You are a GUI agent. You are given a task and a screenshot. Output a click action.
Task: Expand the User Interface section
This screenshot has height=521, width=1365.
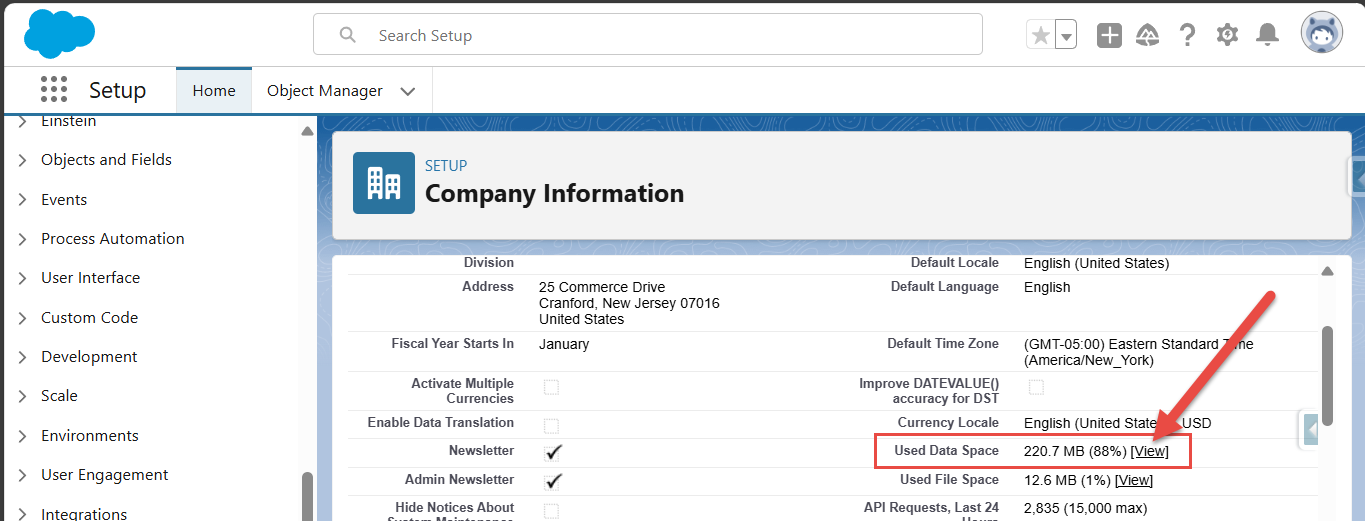[22, 278]
